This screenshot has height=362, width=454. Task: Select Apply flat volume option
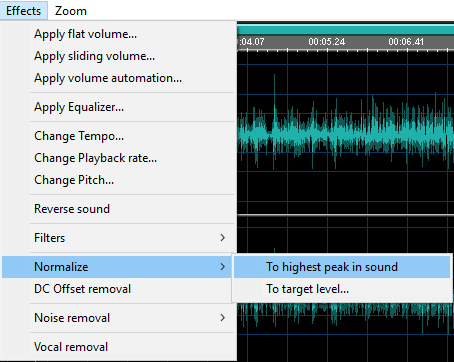119,34
